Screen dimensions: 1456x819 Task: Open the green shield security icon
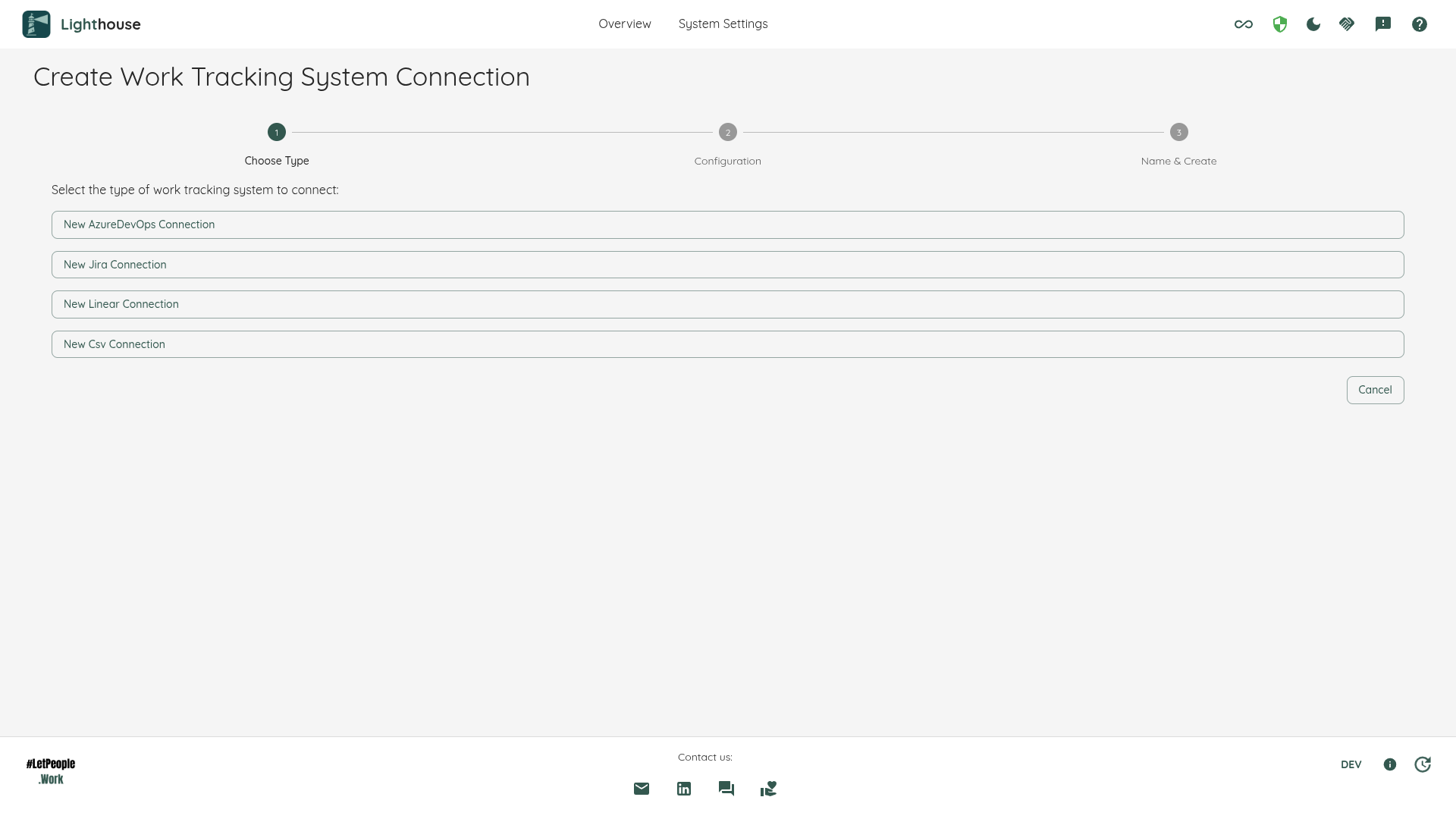click(x=1279, y=24)
